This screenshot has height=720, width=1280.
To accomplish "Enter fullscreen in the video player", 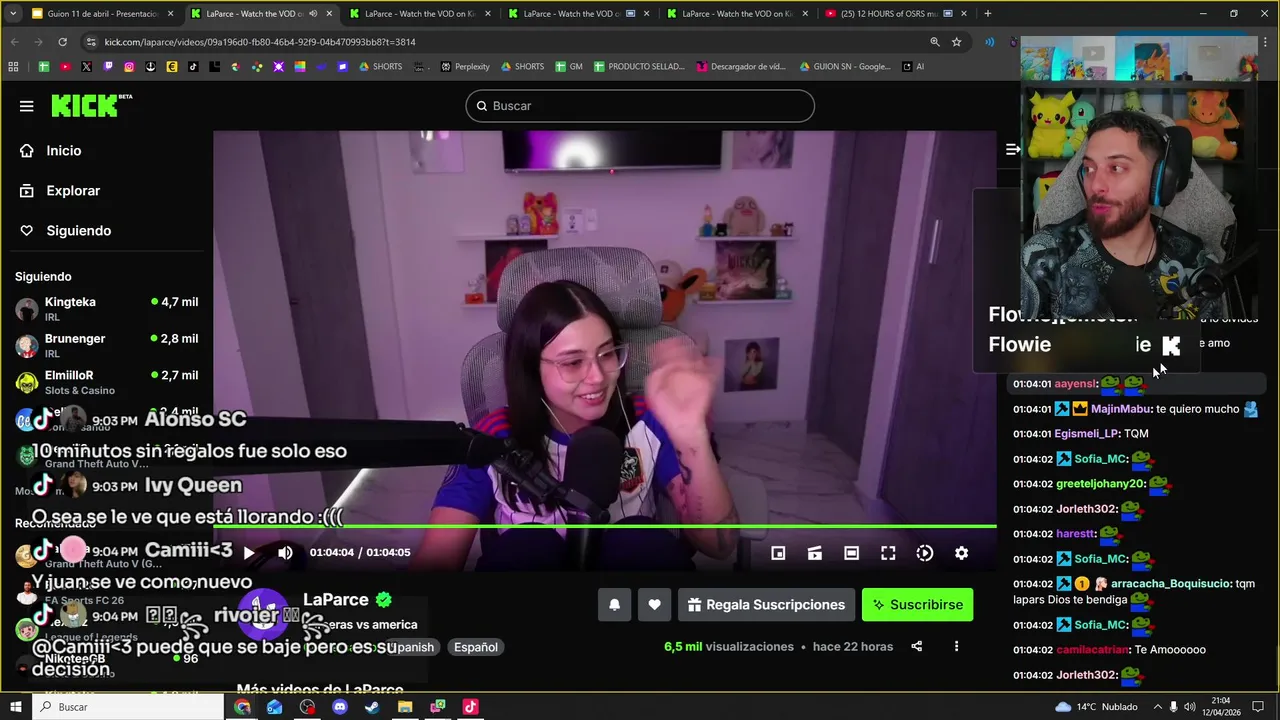I will click(888, 553).
